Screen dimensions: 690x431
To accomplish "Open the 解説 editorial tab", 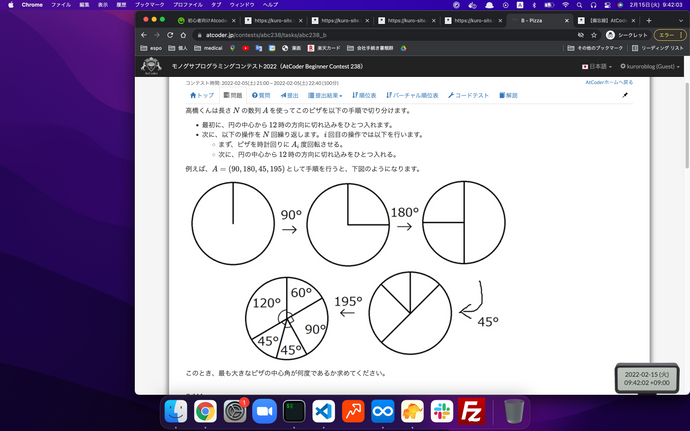I will [x=508, y=95].
